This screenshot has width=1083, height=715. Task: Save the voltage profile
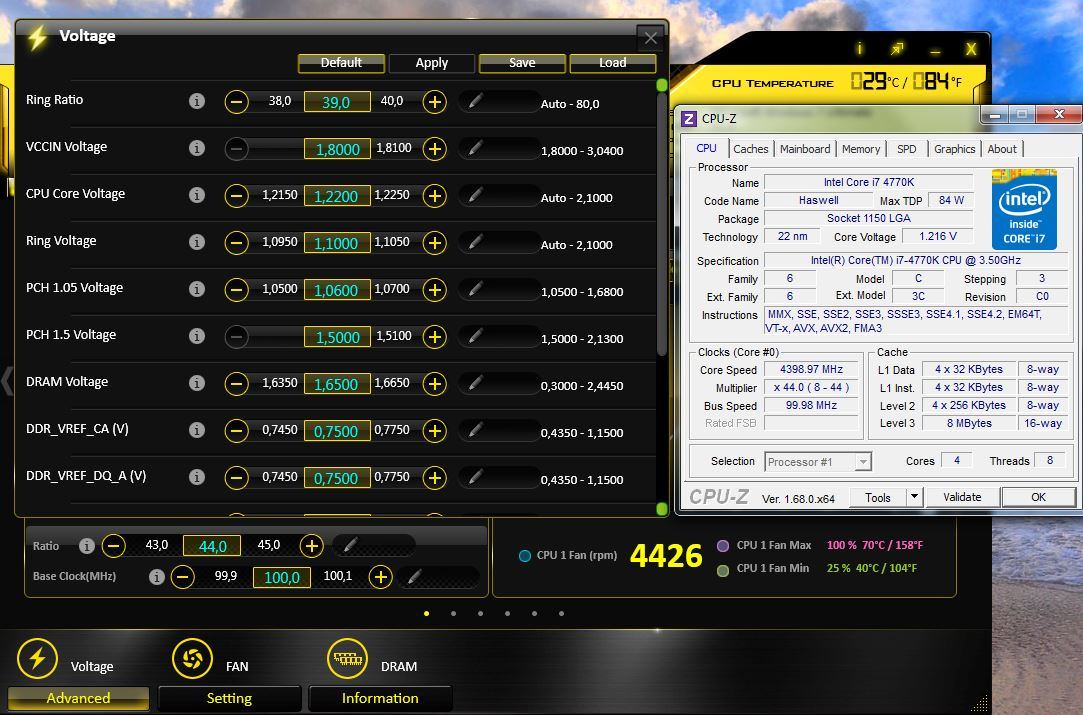point(522,63)
